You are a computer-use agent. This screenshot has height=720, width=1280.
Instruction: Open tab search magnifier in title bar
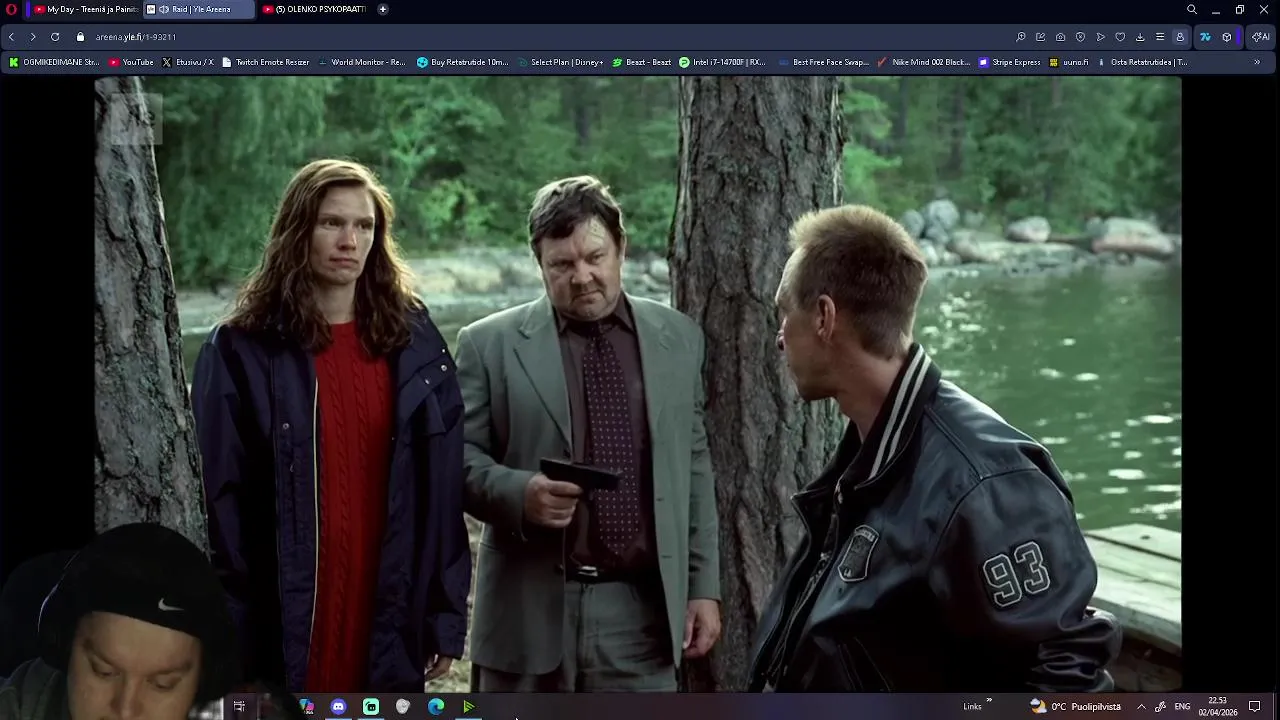click(1192, 9)
